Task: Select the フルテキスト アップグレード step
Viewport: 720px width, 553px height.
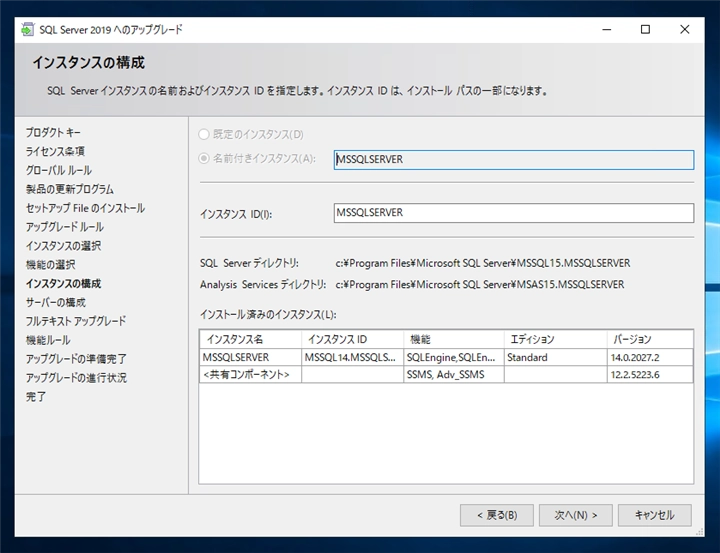Action: (x=76, y=321)
